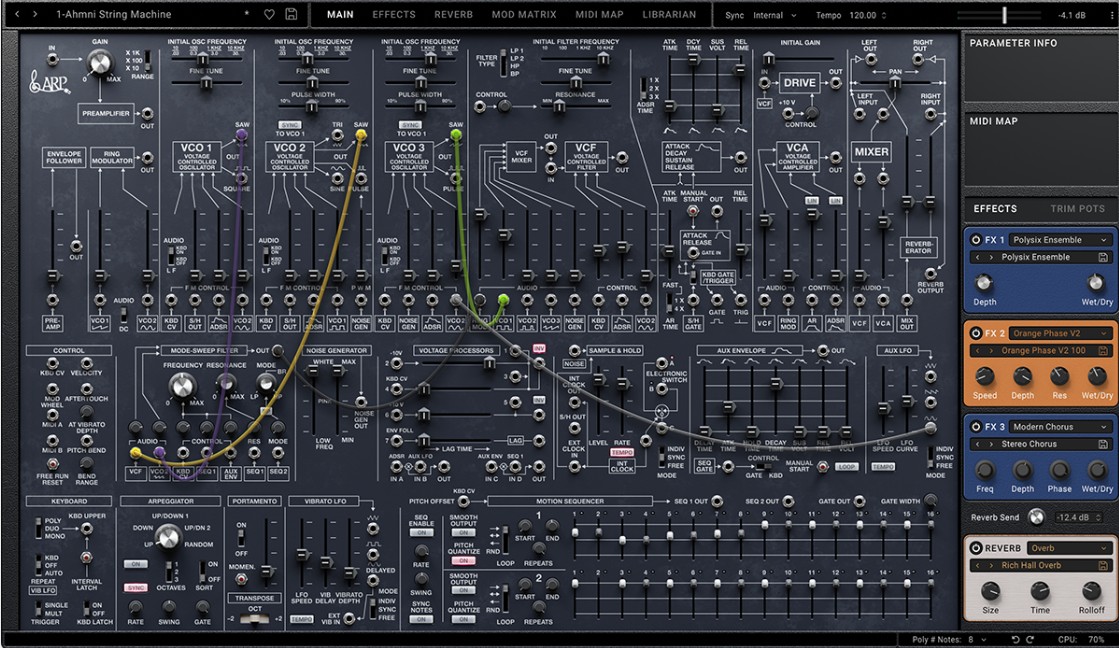Flip the Portamento ON/OFF switch
This screenshot has height=648, width=1119.
point(241,539)
